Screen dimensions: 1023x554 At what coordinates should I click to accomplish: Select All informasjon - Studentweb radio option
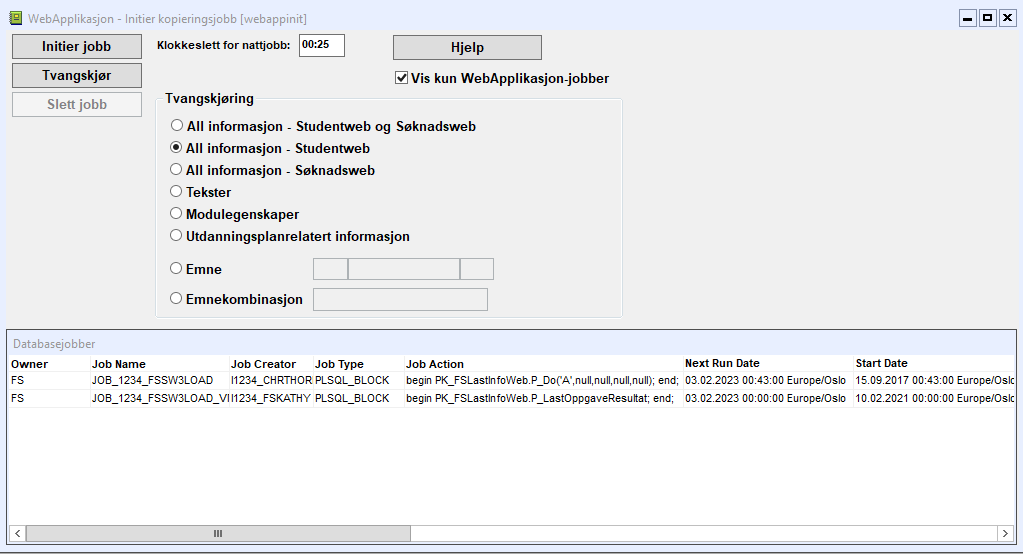176,147
